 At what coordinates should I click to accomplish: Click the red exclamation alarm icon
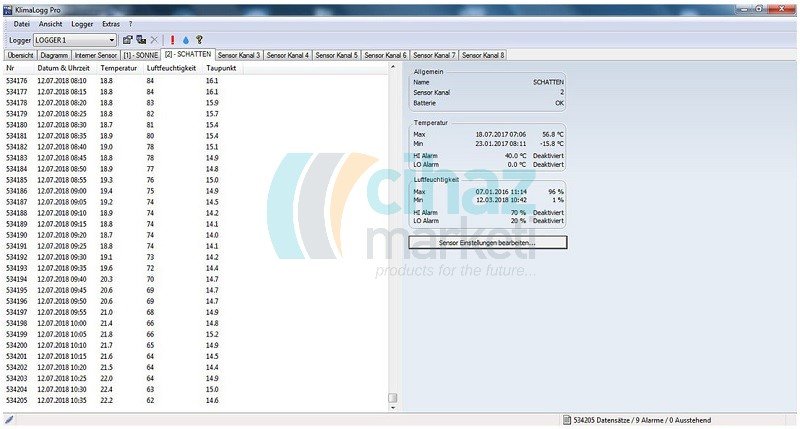(172, 40)
